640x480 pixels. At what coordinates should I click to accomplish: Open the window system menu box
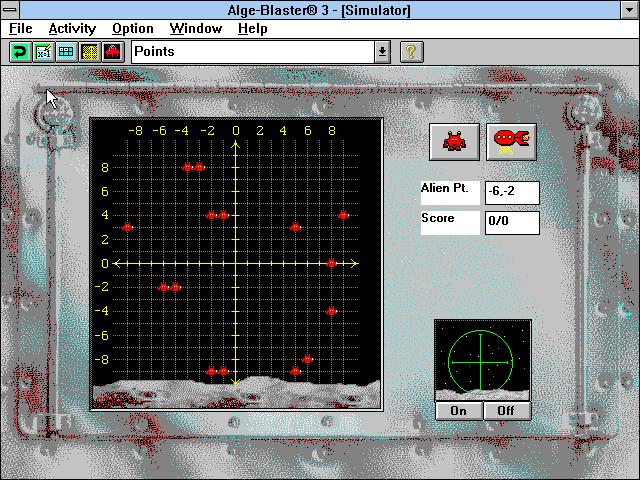click(x=10, y=10)
